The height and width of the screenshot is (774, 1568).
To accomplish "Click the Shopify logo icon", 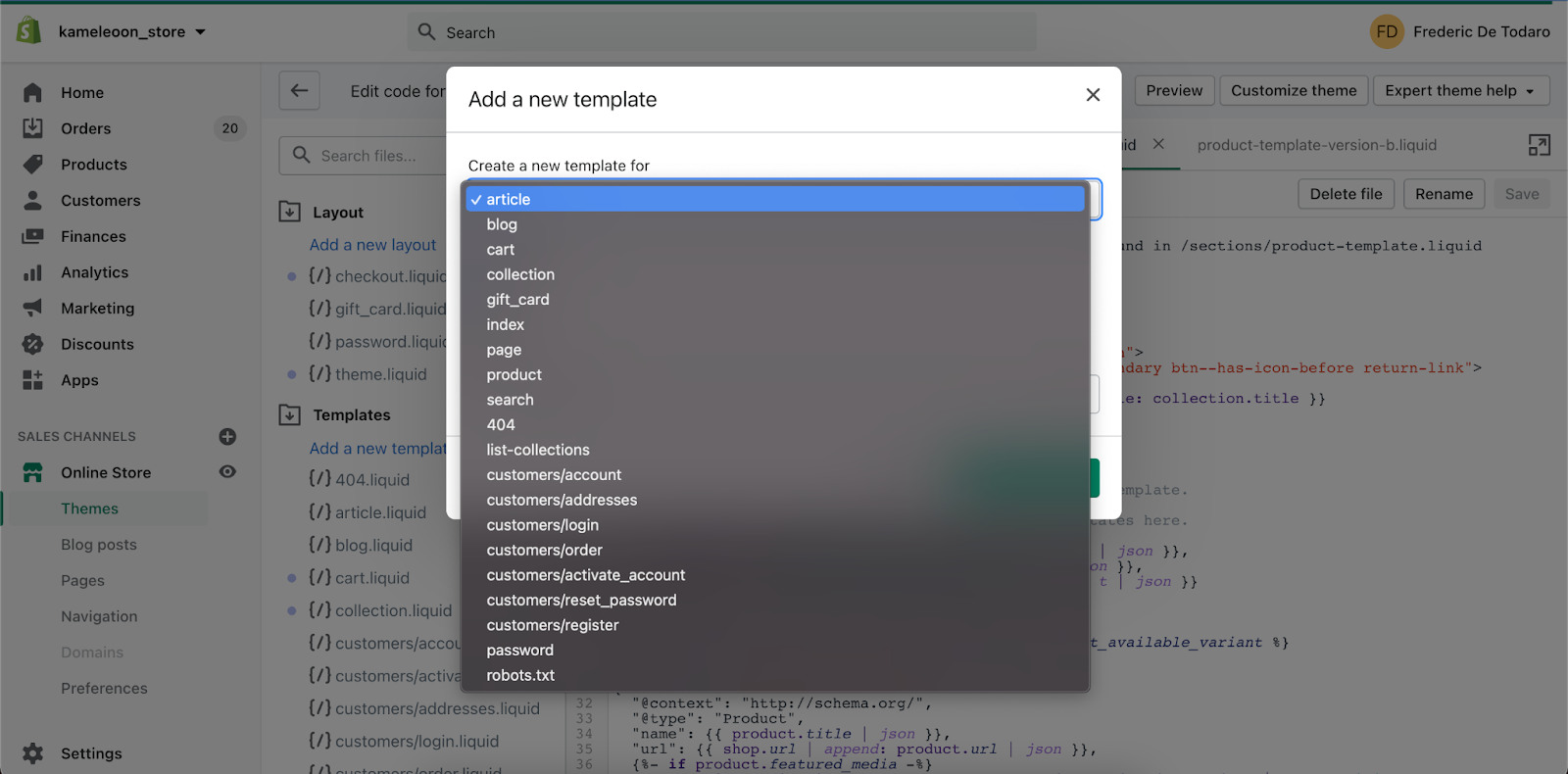I will click(29, 31).
